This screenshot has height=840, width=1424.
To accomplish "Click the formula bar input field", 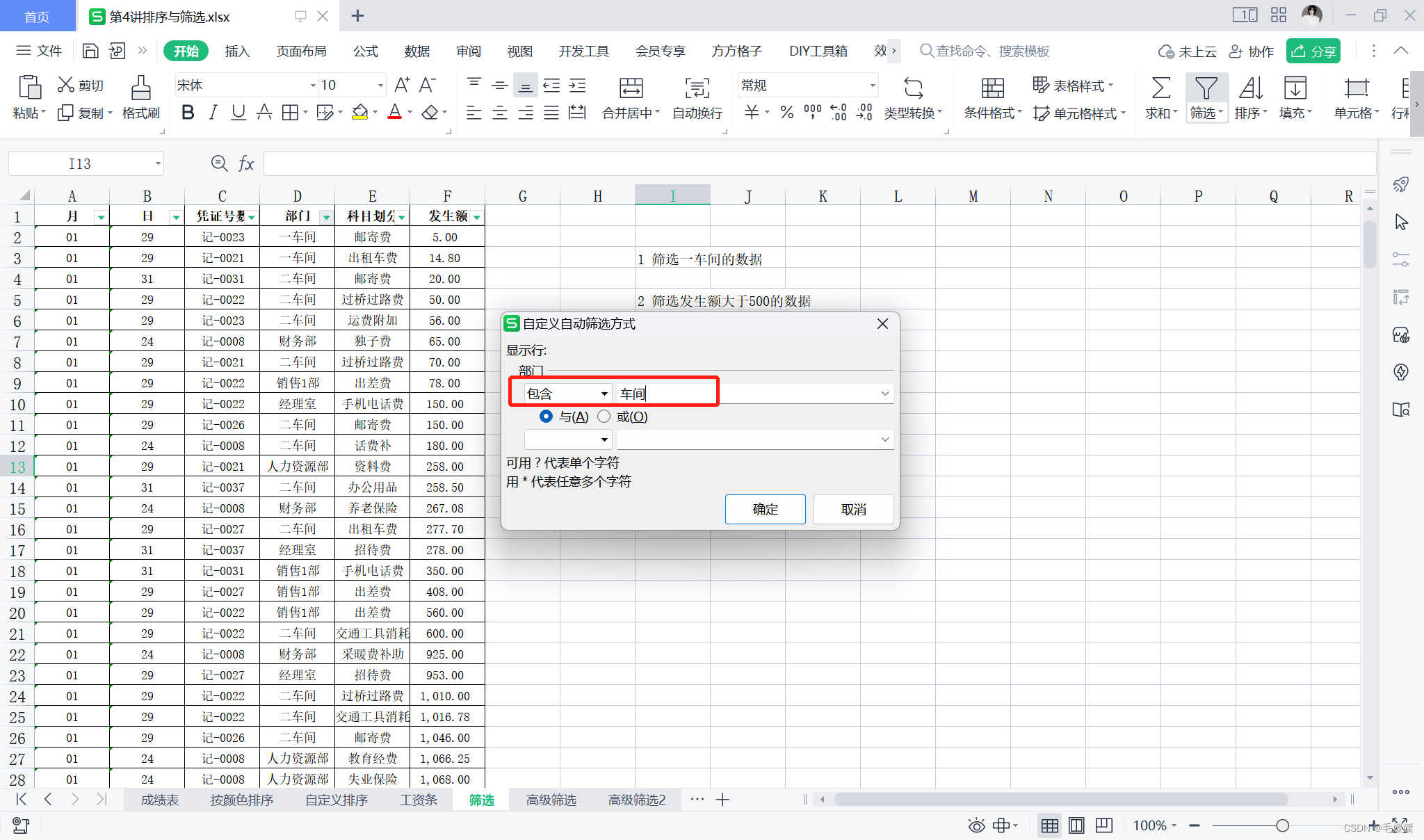I will [x=819, y=163].
